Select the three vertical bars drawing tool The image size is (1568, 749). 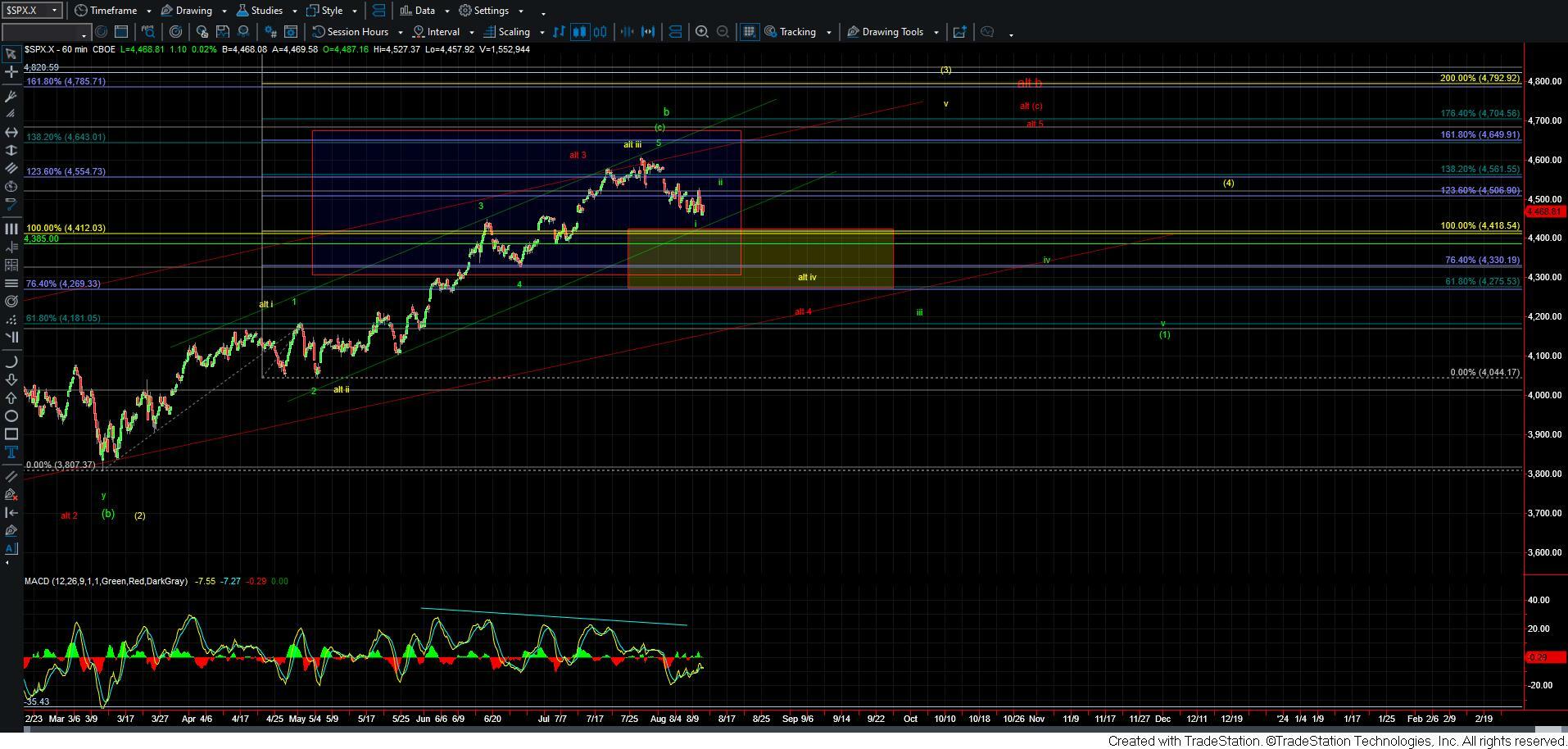click(x=11, y=229)
